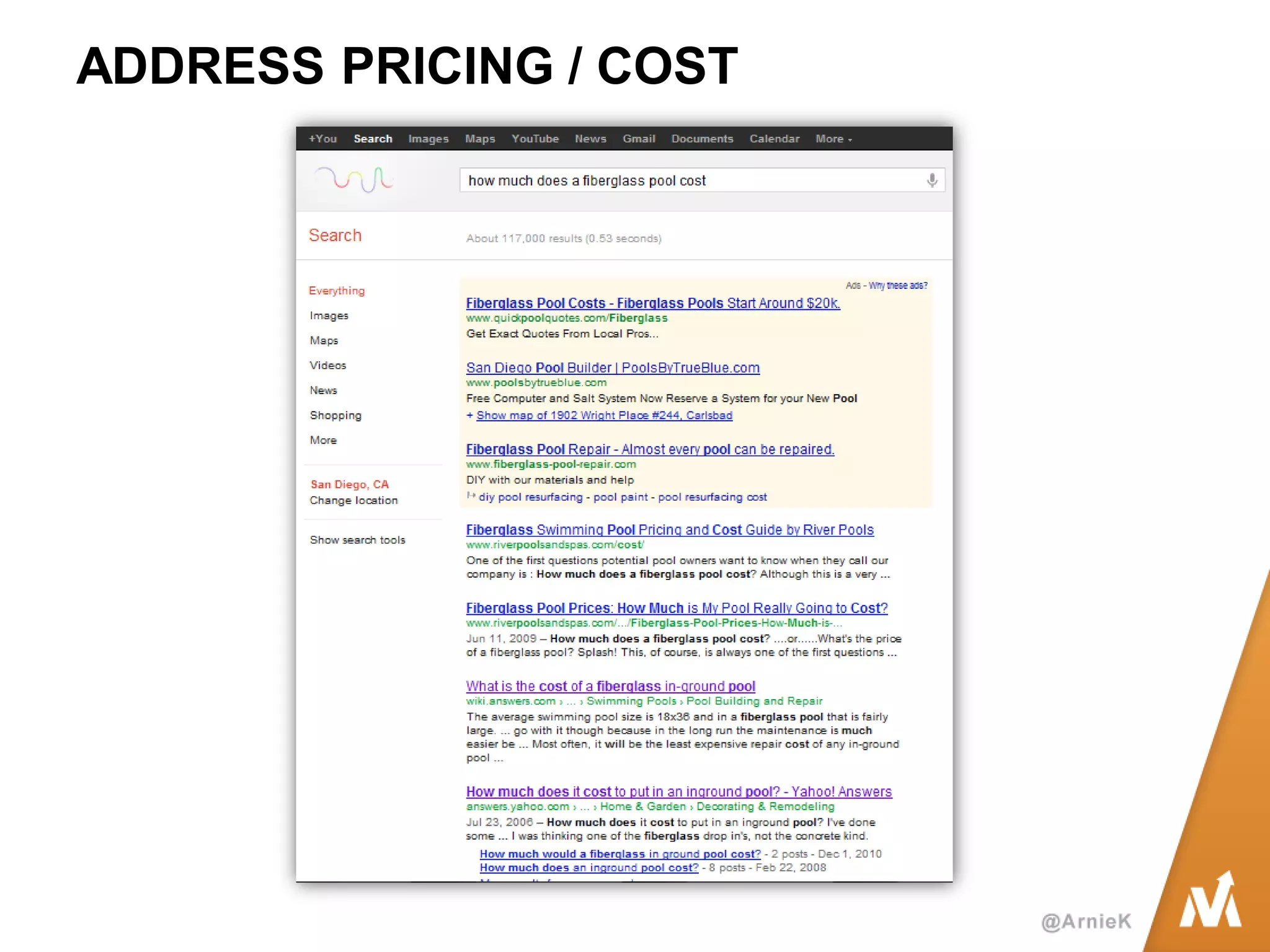Open Gmail in the top navigation bar
The image size is (1270, 952).
[x=639, y=139]
